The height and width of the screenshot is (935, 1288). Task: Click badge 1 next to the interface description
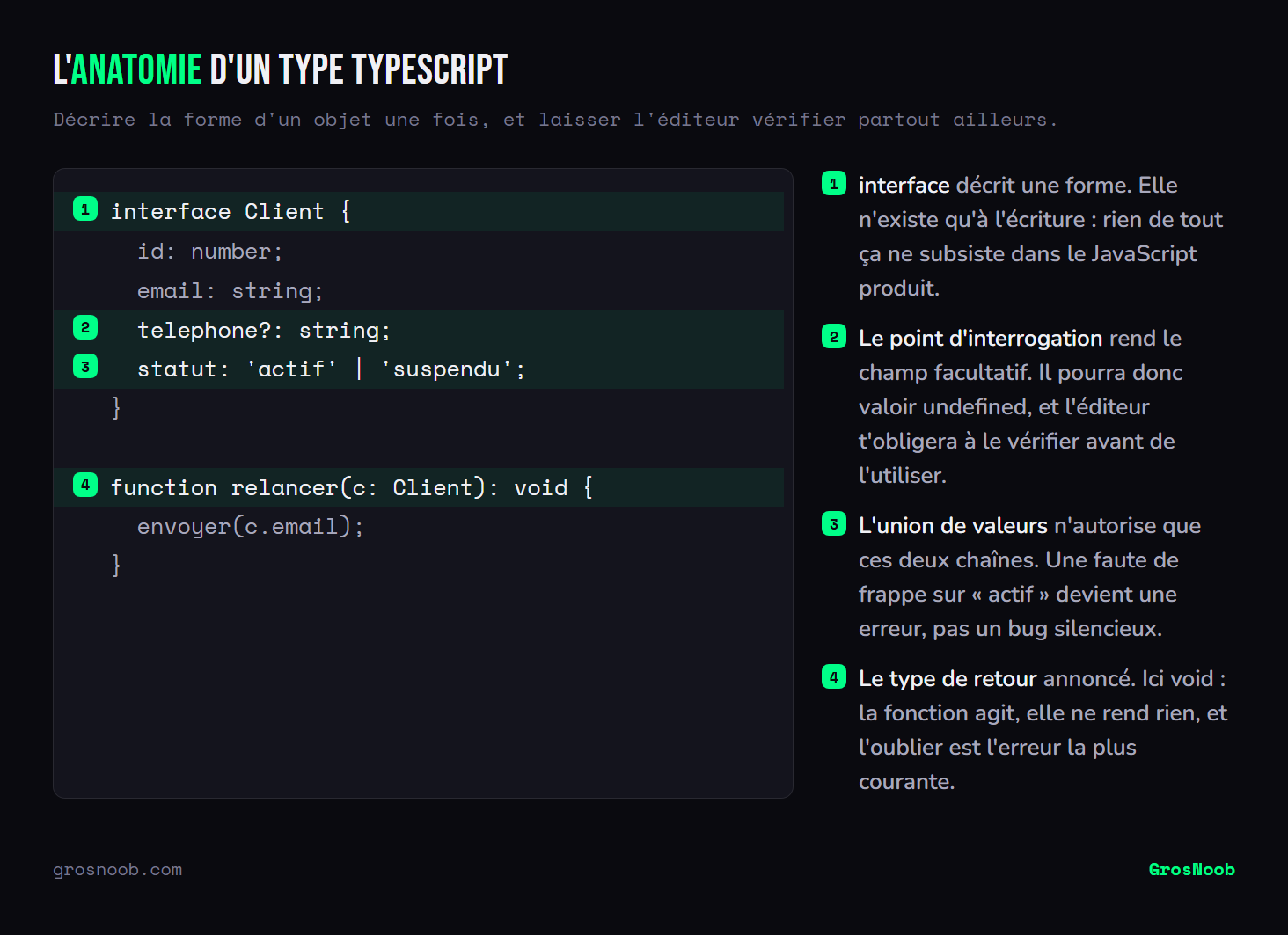[834, 183]
